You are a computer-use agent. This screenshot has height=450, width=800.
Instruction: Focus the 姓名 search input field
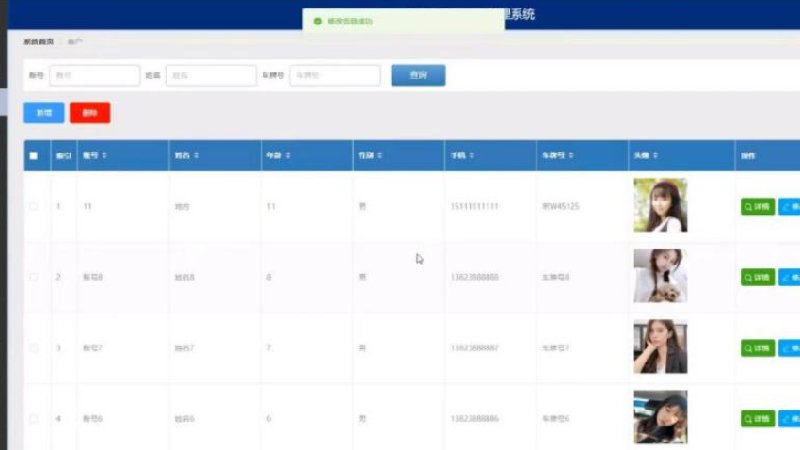pos(211,75)
